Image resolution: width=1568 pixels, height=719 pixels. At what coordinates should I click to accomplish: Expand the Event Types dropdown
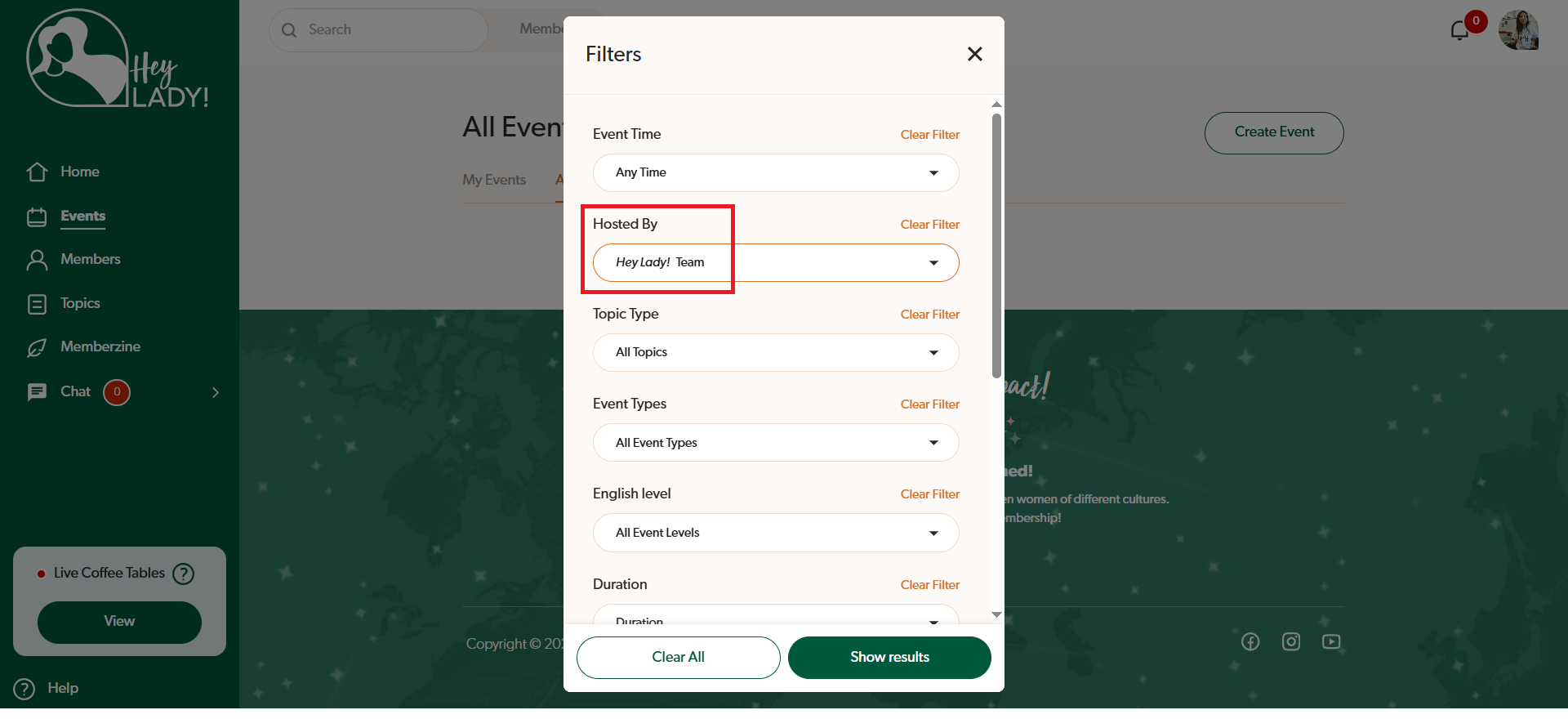[775, 443]
